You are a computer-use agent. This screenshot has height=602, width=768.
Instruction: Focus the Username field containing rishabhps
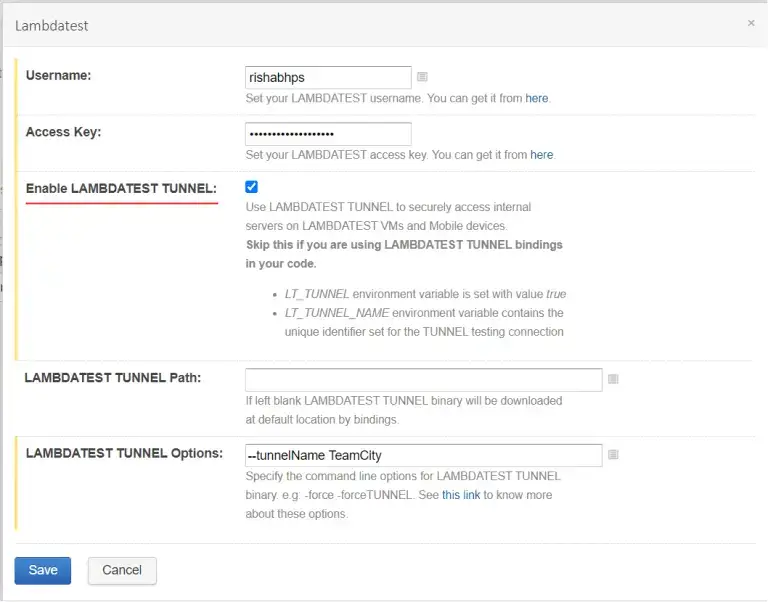point(328,77)
